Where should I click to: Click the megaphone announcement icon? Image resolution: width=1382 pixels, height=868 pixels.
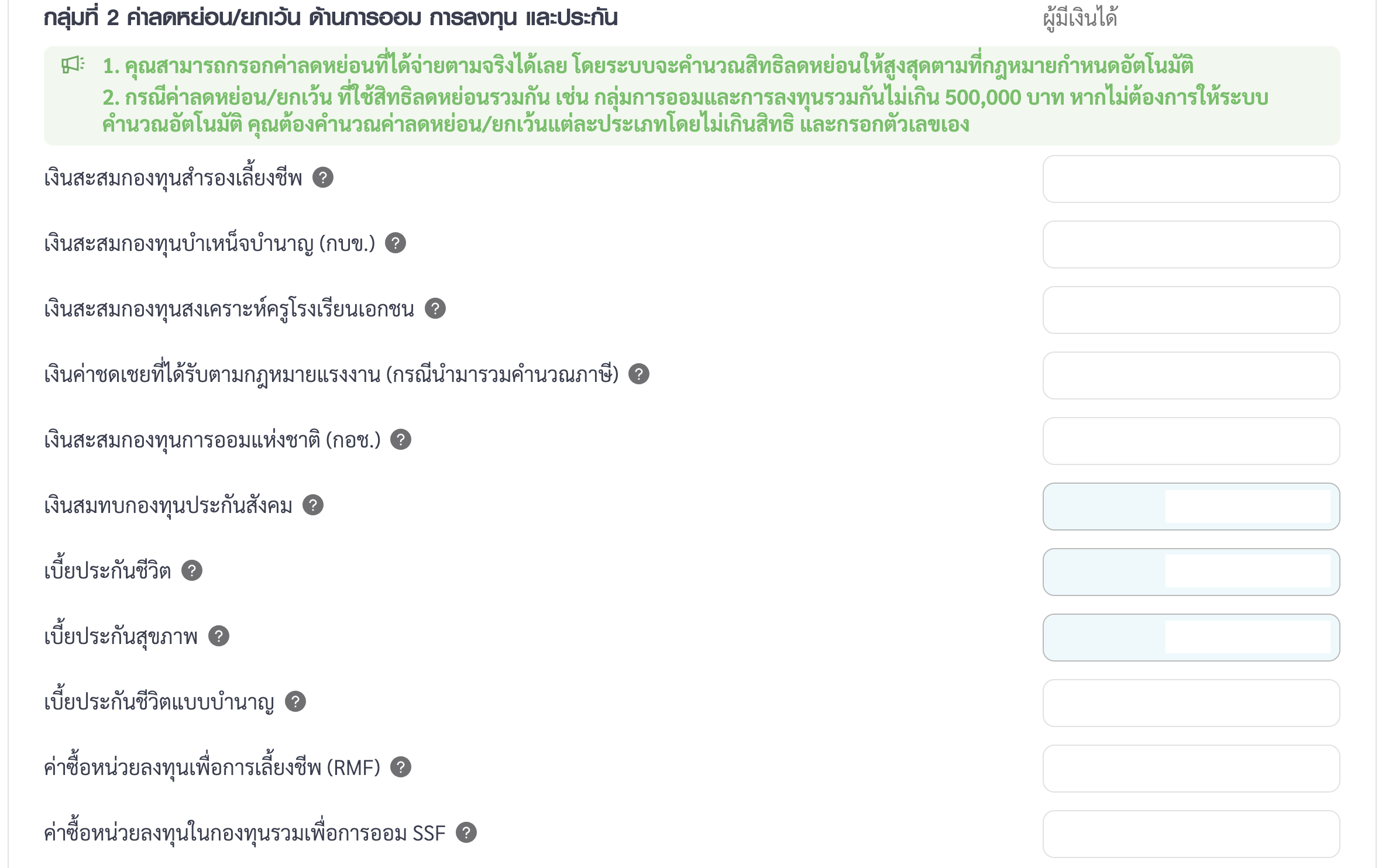pyautogui.click(x=73, y=64)
